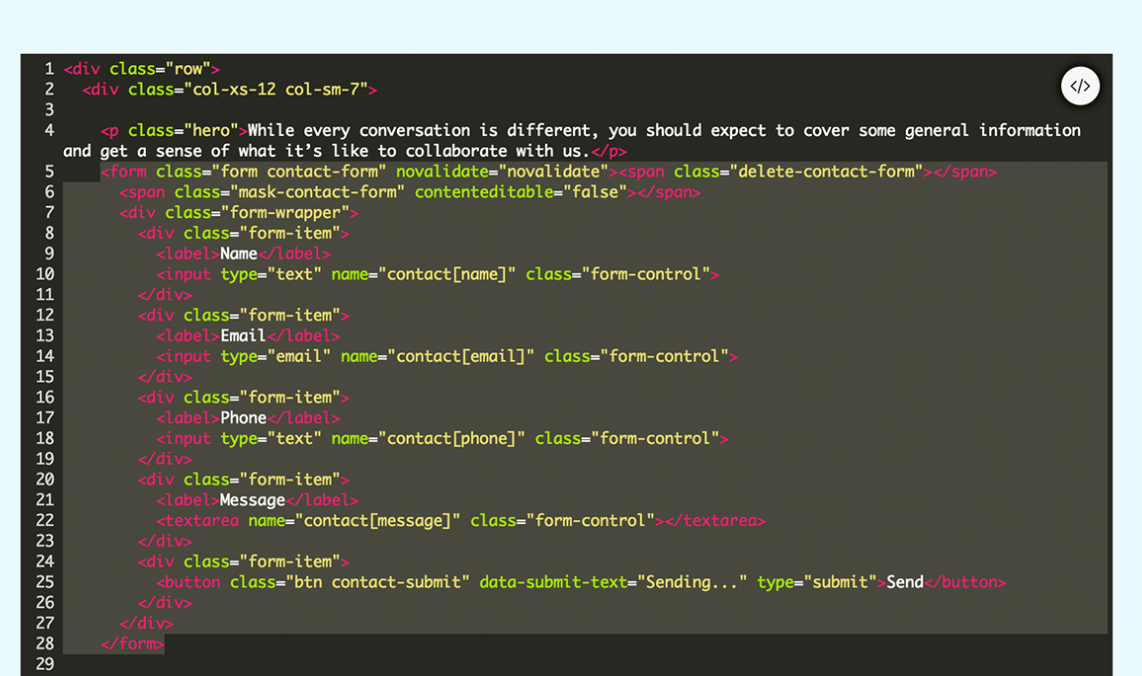
Task: Click line number 29 in gutter
Action: [x=45, y=664]
